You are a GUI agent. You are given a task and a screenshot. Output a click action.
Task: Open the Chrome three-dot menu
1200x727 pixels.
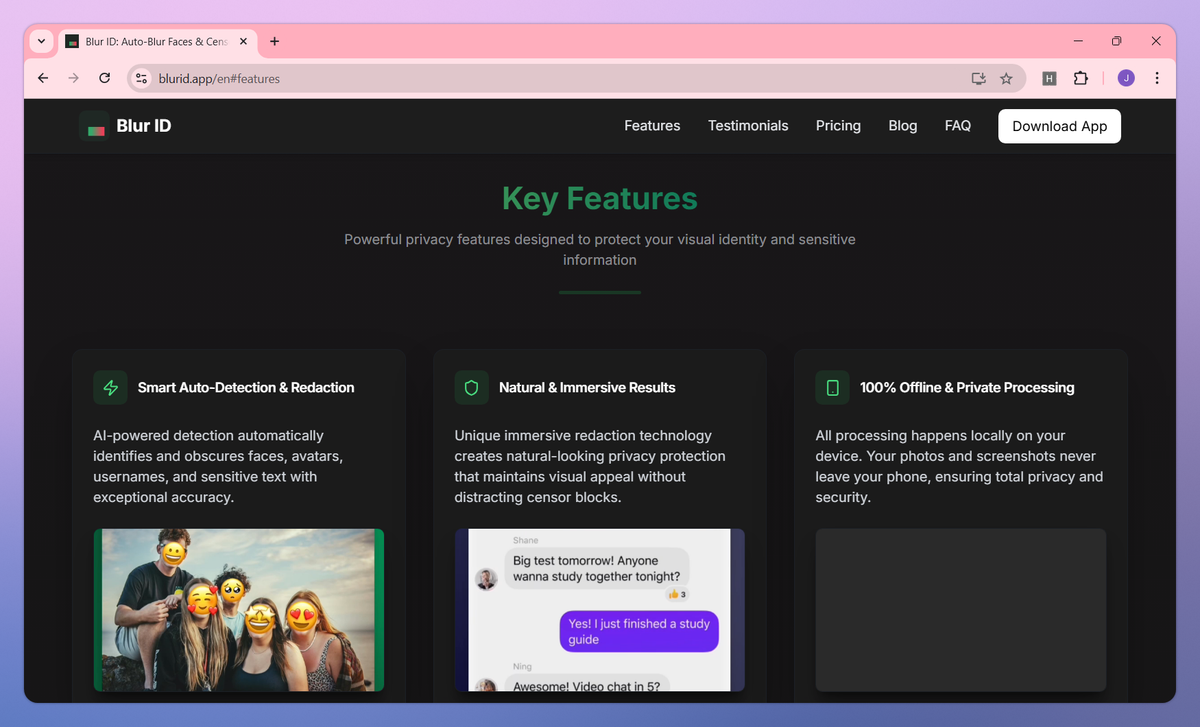pos(1157,78)
